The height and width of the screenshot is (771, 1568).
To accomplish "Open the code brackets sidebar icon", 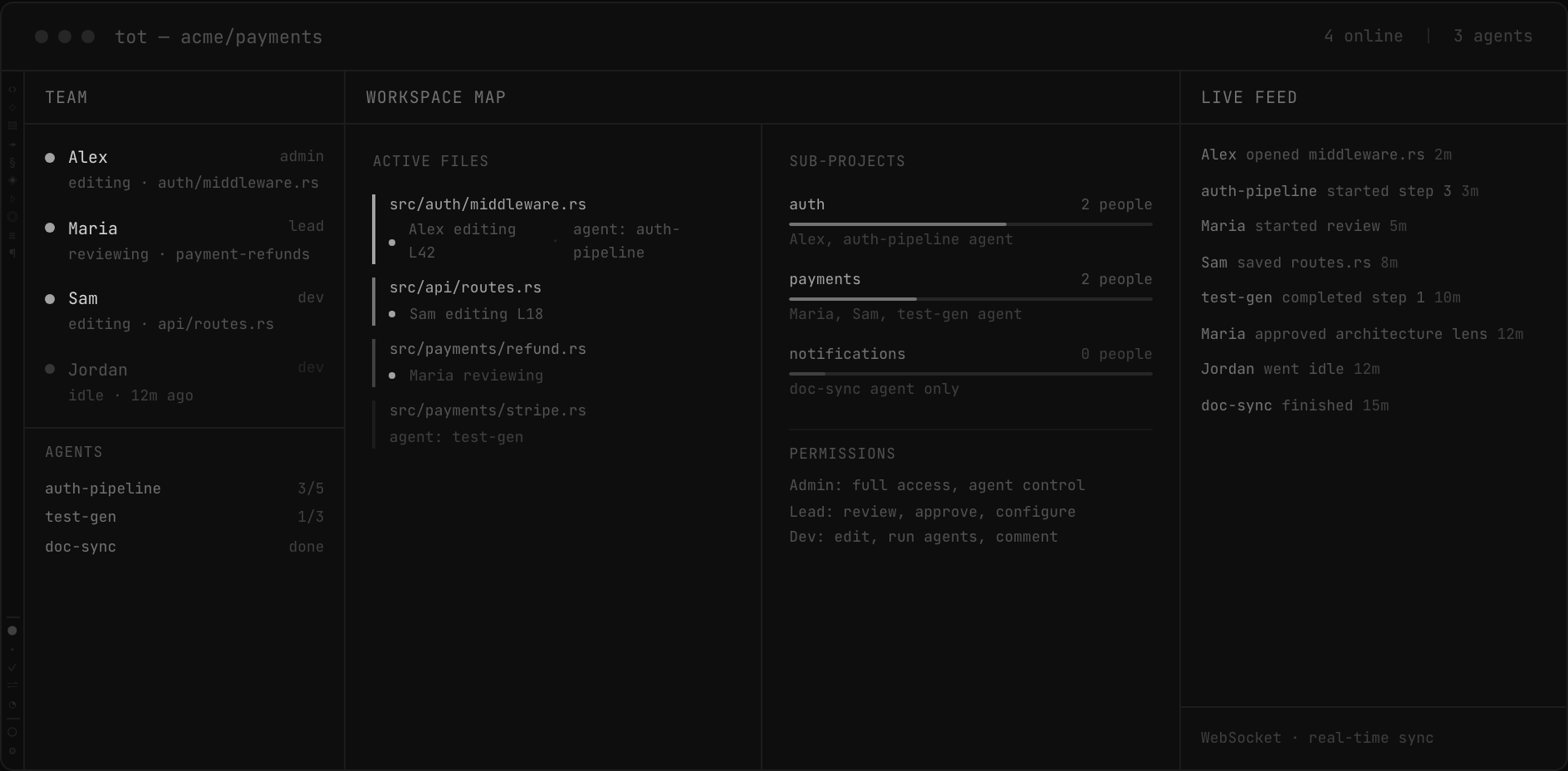I will 12,90.
